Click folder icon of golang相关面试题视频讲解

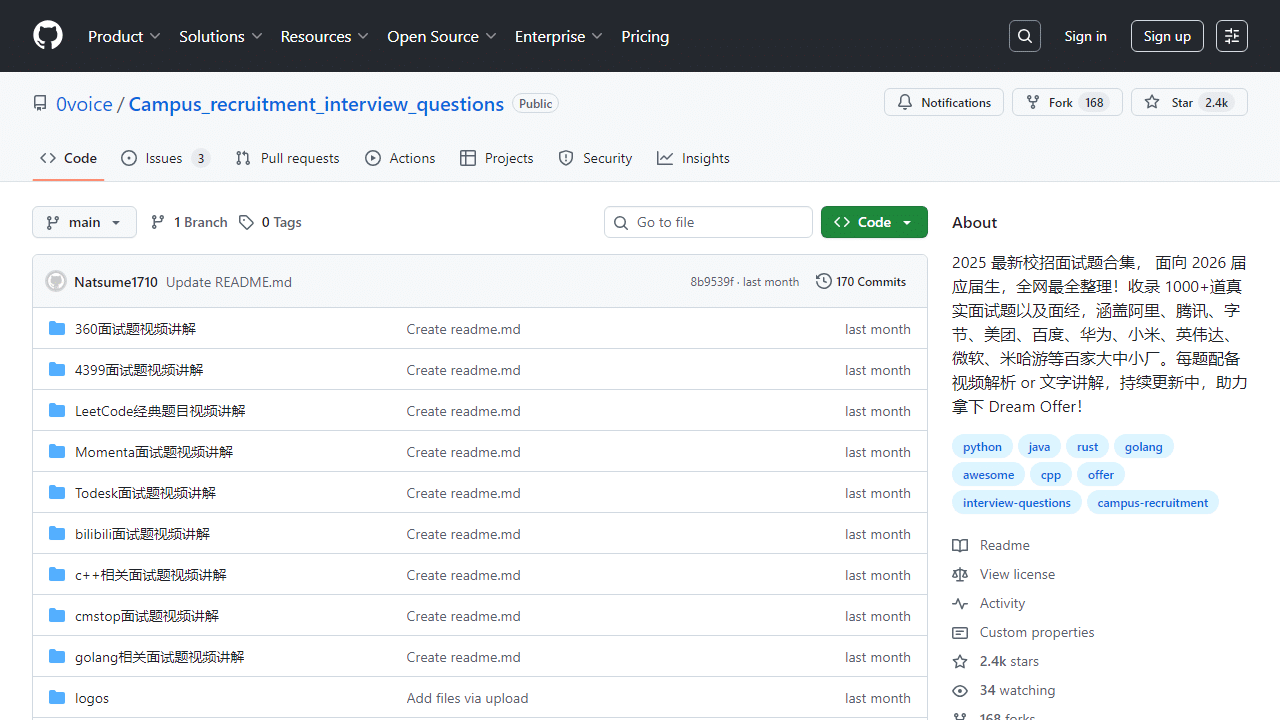click(57, 657)
